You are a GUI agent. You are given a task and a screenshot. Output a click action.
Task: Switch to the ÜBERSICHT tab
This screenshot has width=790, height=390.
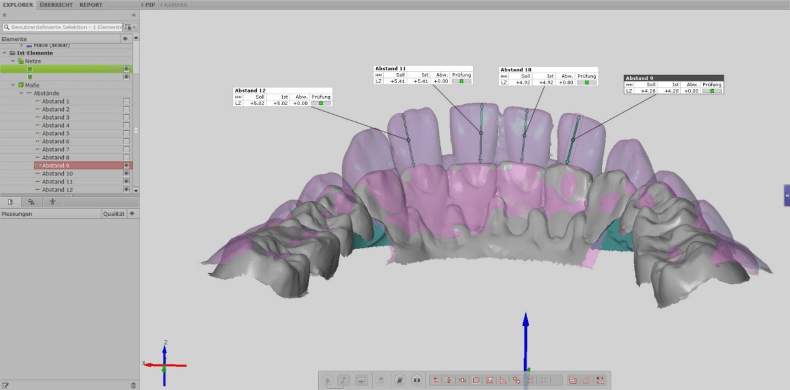pyautogui.click(x=56, y=5)
